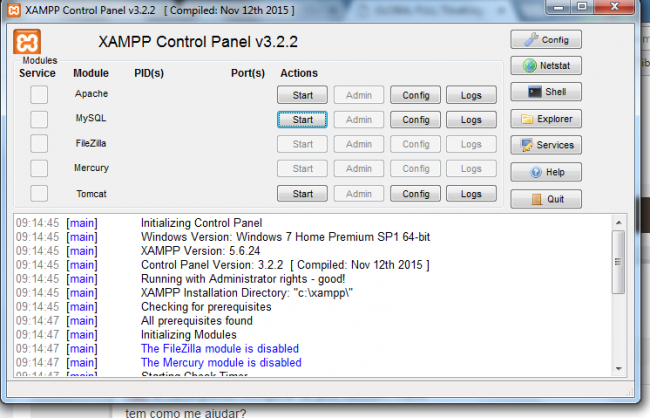Click the FileZilla Config button
The width and height of the screenshot is (650, 418).
pos(415,144)
